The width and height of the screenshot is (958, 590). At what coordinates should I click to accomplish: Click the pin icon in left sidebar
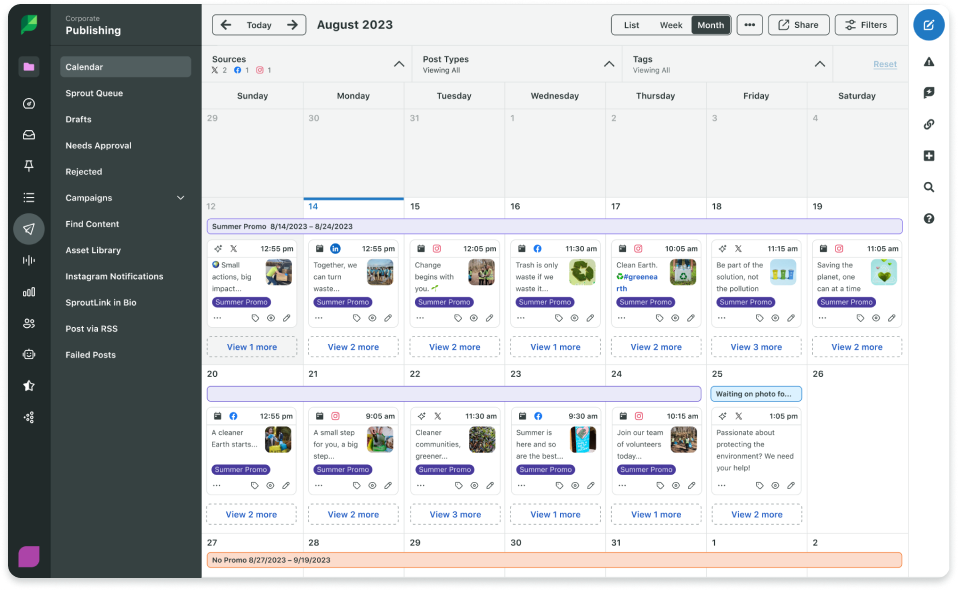29,166
